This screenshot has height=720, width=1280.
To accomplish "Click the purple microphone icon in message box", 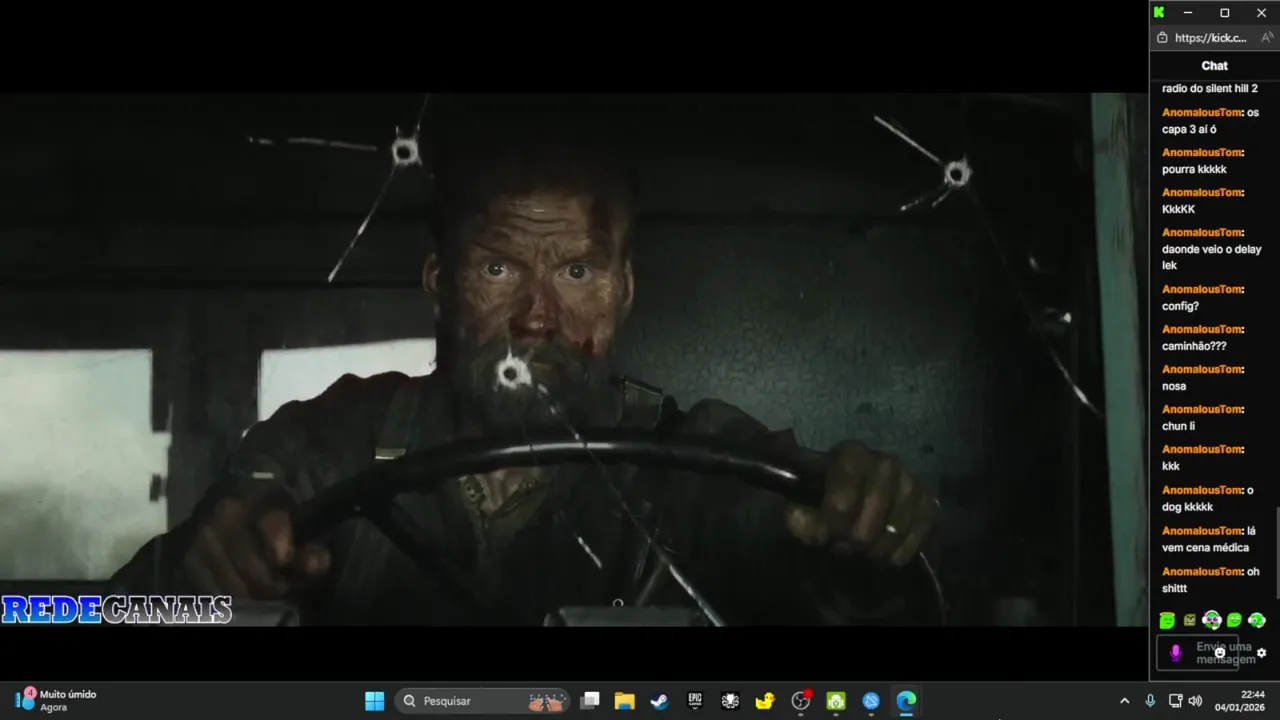I will pyautogui.click(x=1176, y=652).
